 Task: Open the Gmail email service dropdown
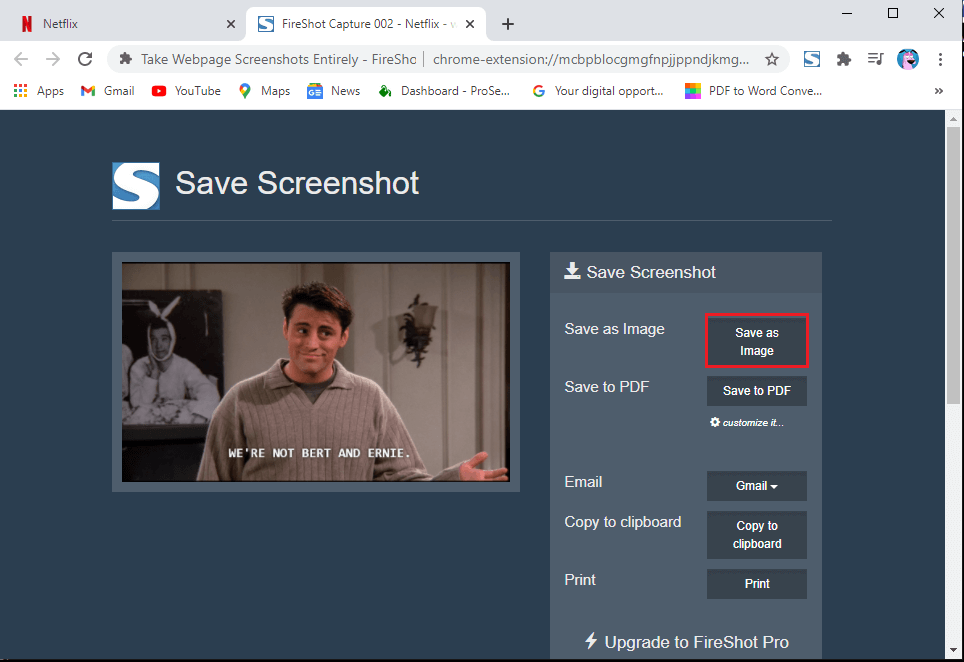coord(756,486)
